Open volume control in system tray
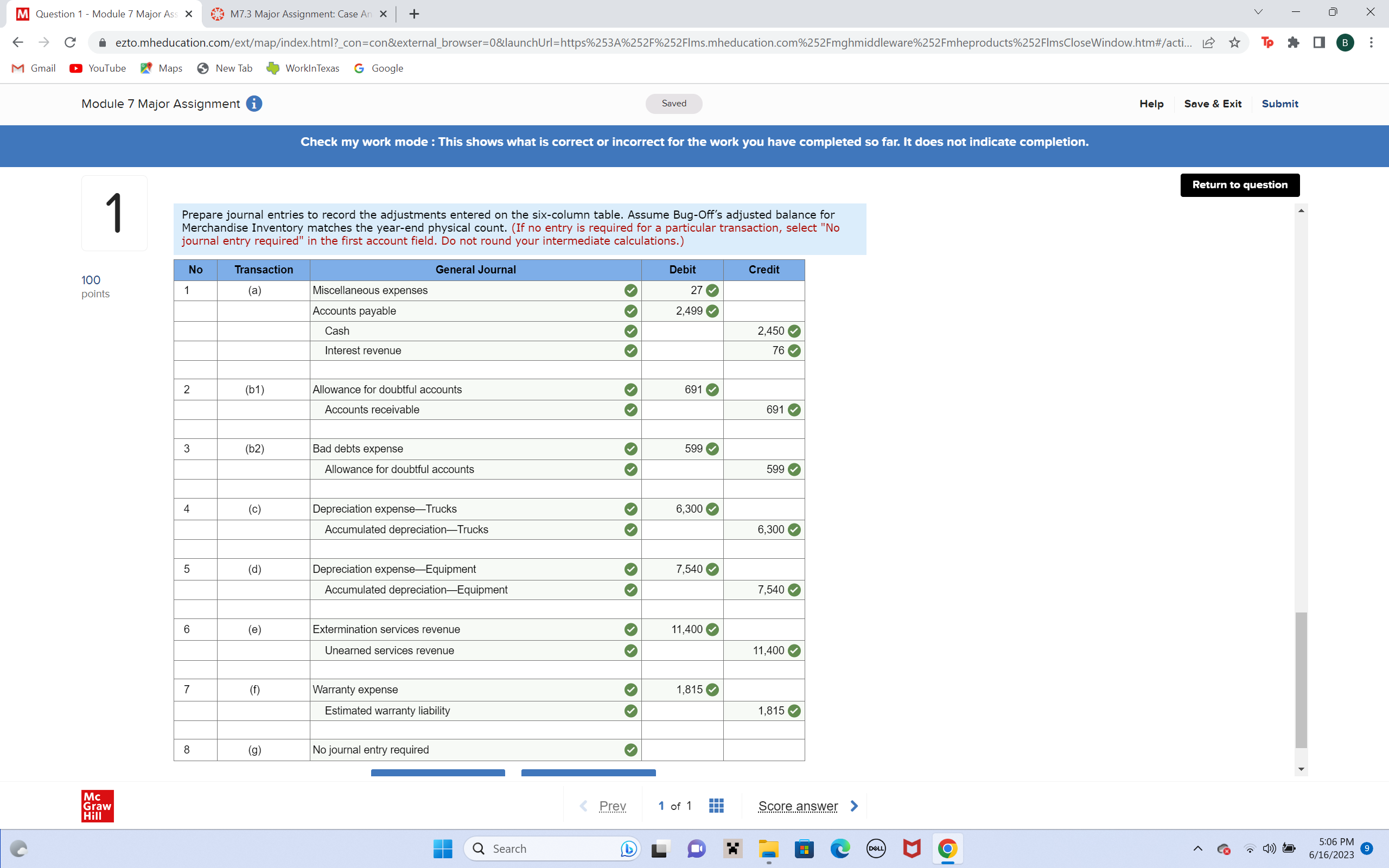This screenshot has height=868, width=1389. coord(1269,848)
